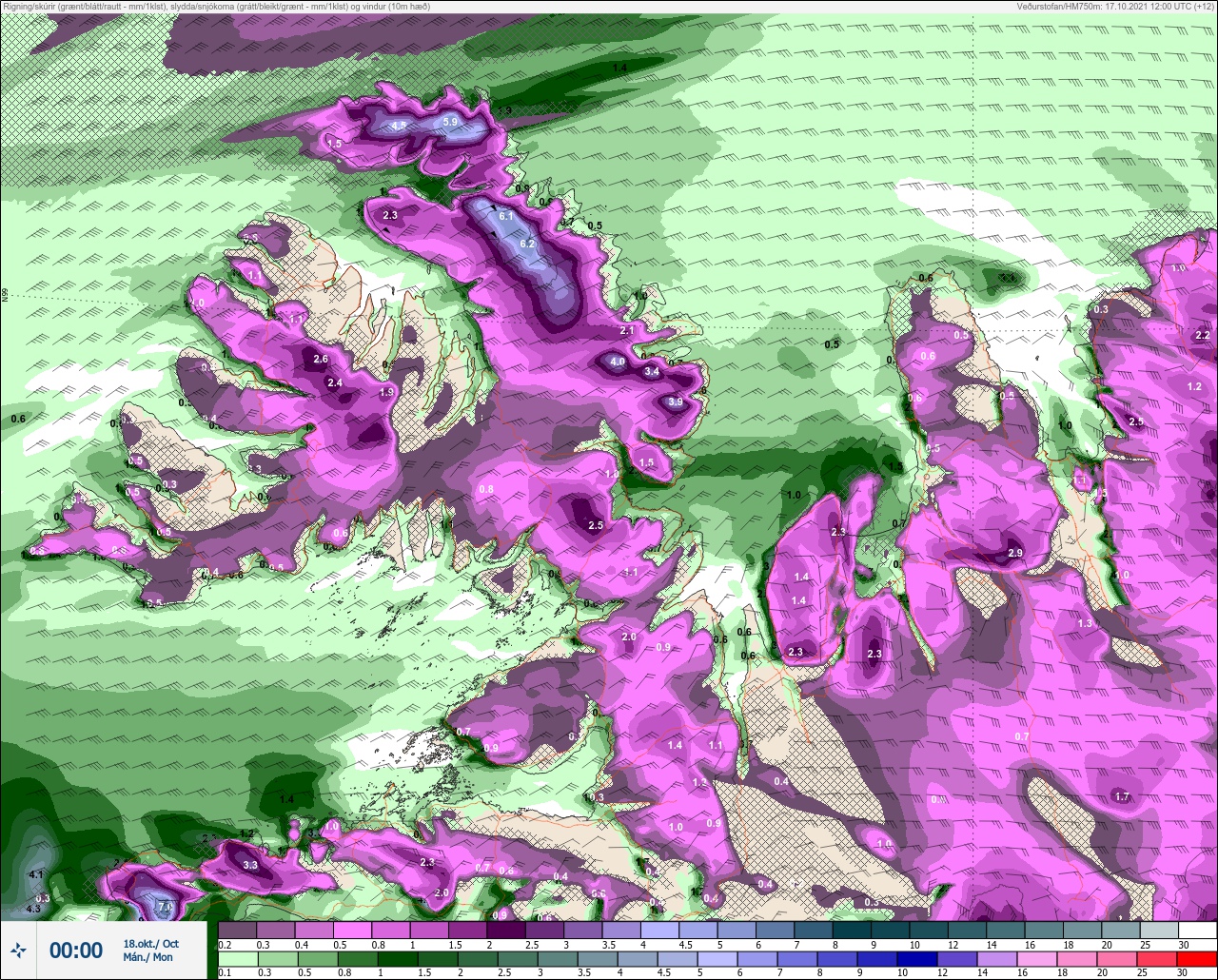
Task: Select the white swatch ending the top legend row
Action: coord(1197,930)
